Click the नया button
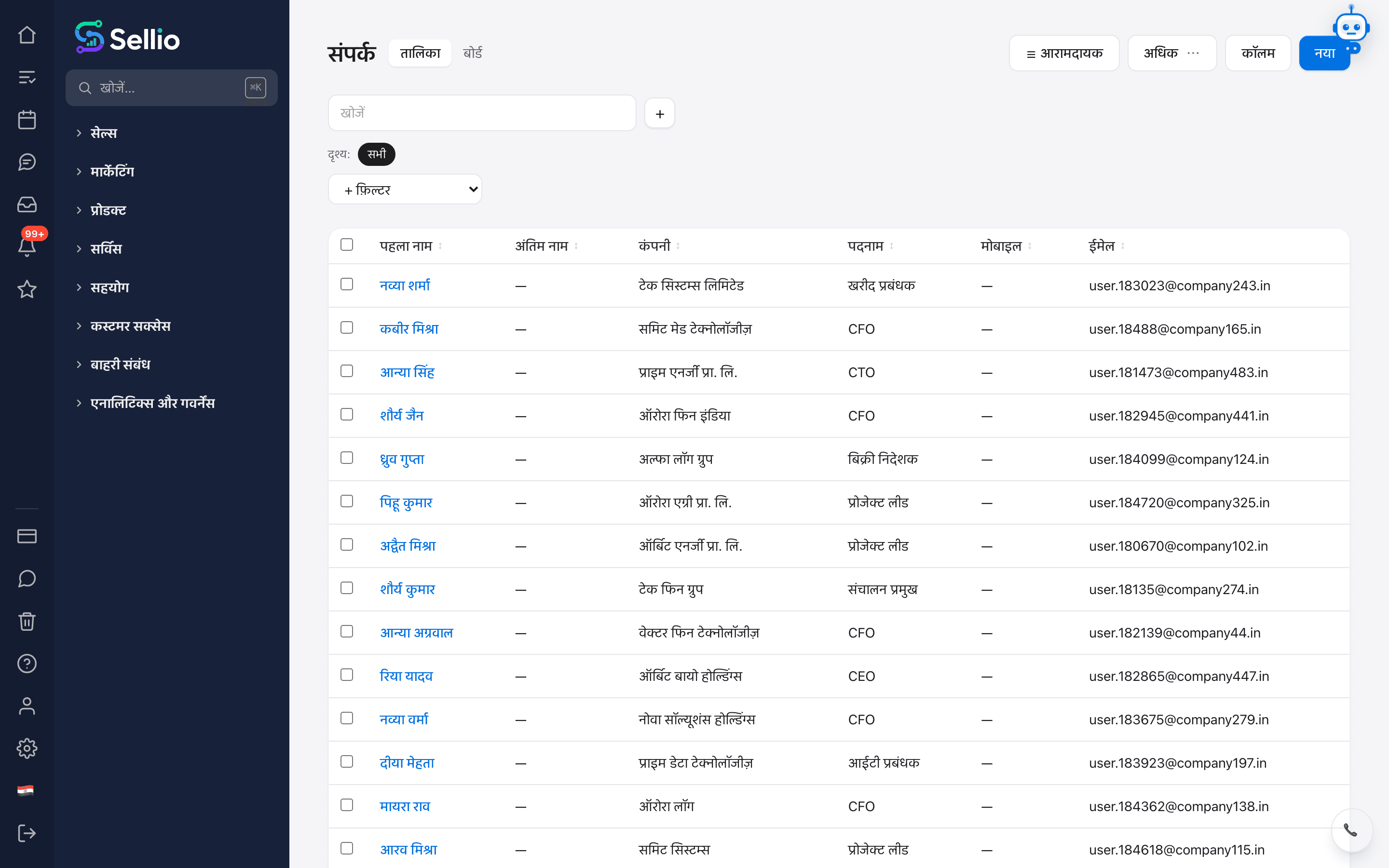The image size is (1389, 868). 1324,54
